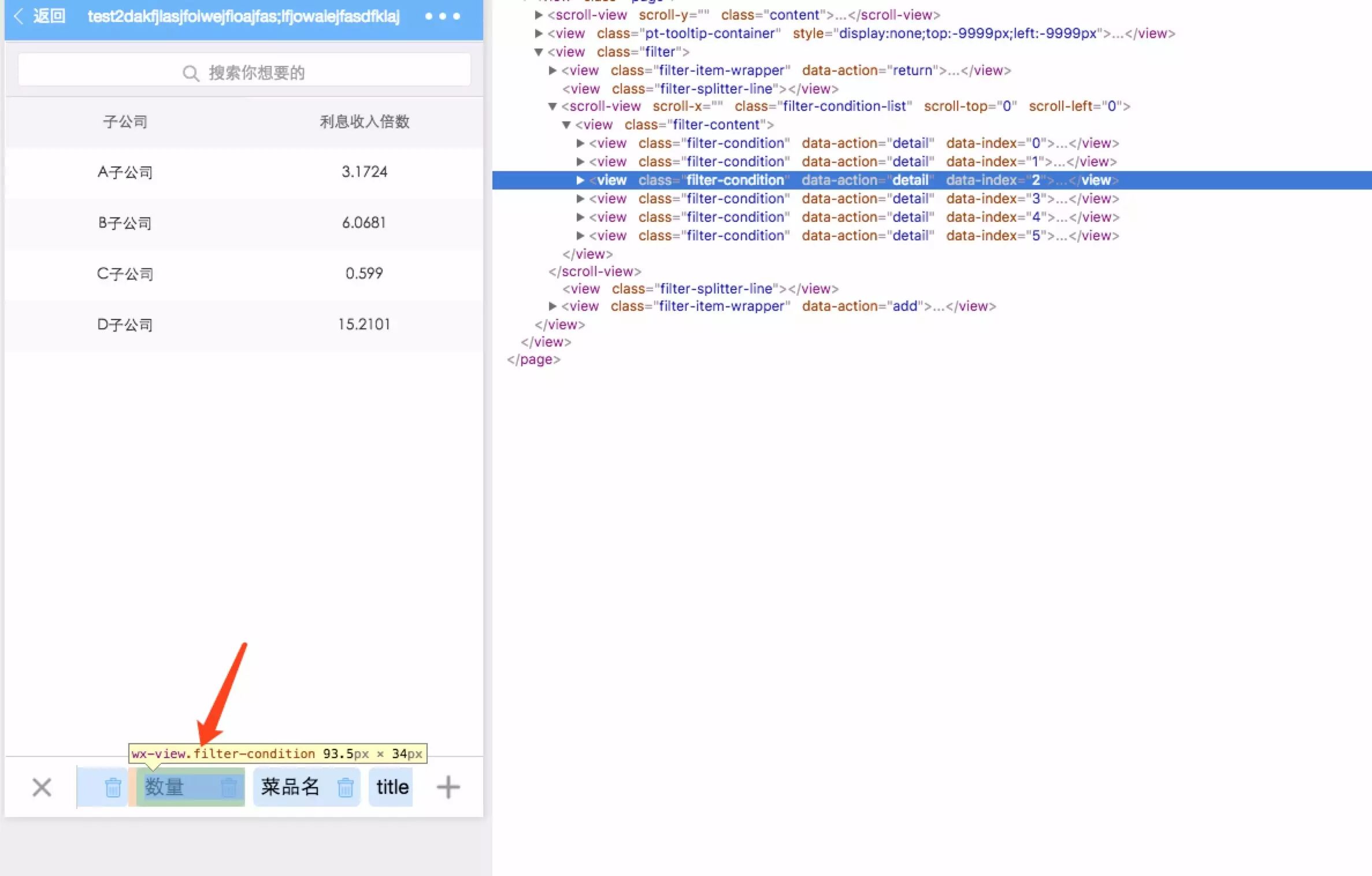Open the three-dot menu in header
This screenshot has width=1372, height=876.
point(443,16)
